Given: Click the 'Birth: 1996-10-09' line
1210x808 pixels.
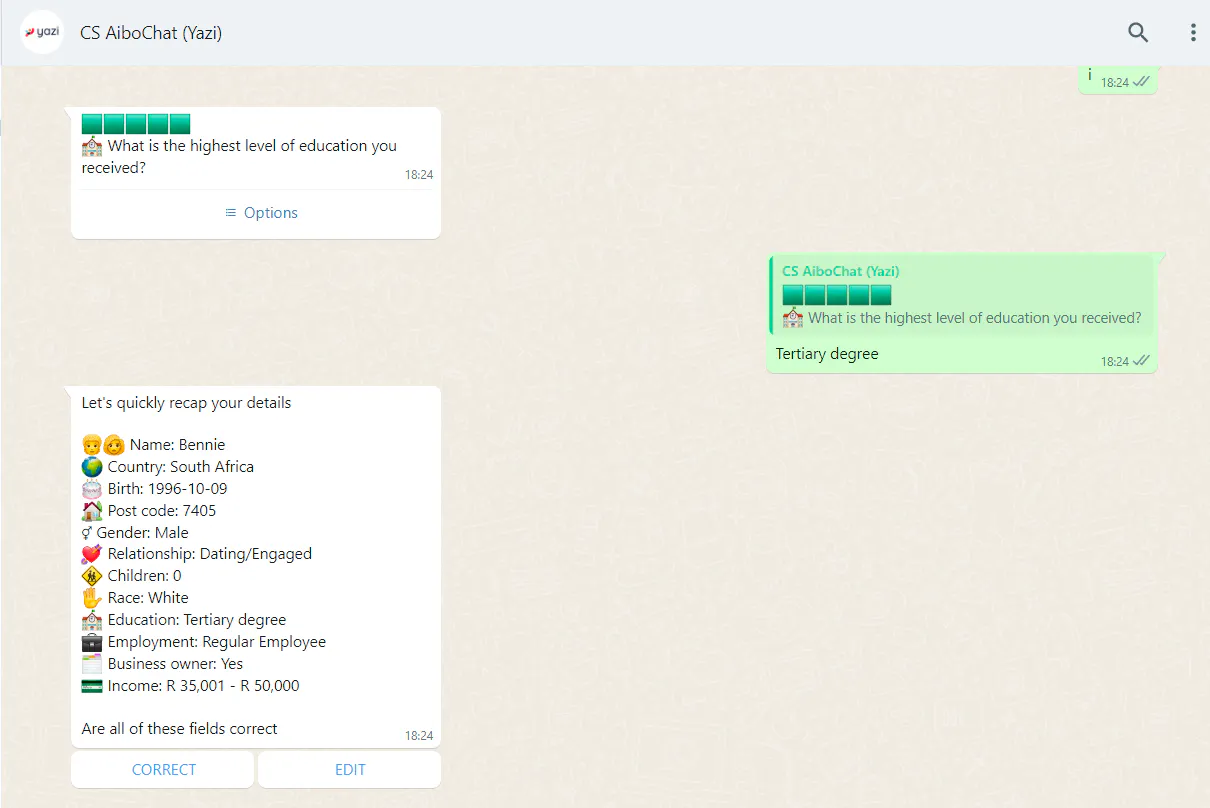Looking at the screenshot, I should tap(154, 489).
